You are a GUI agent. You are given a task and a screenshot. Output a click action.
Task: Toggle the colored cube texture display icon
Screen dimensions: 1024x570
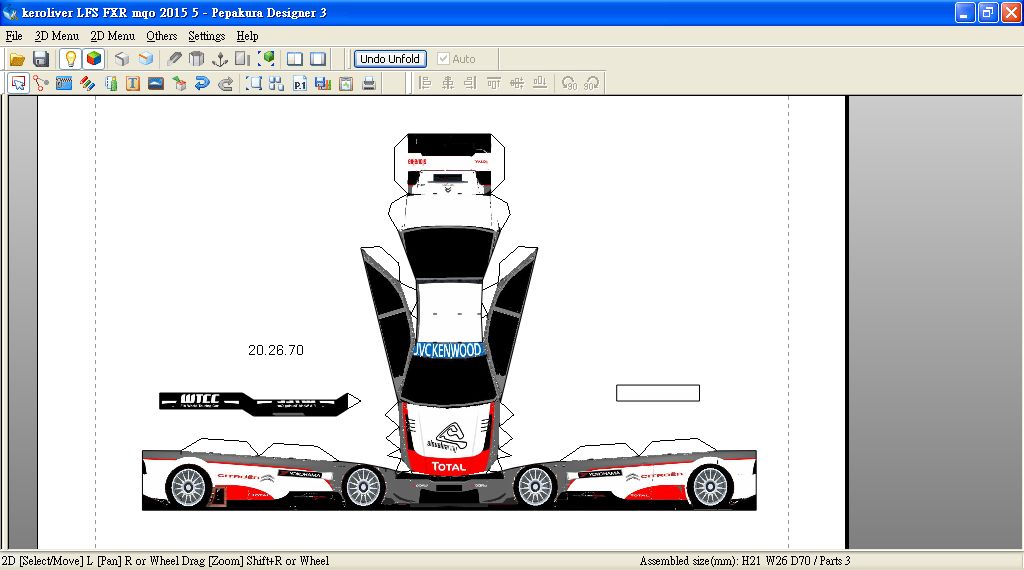[94, 59]
